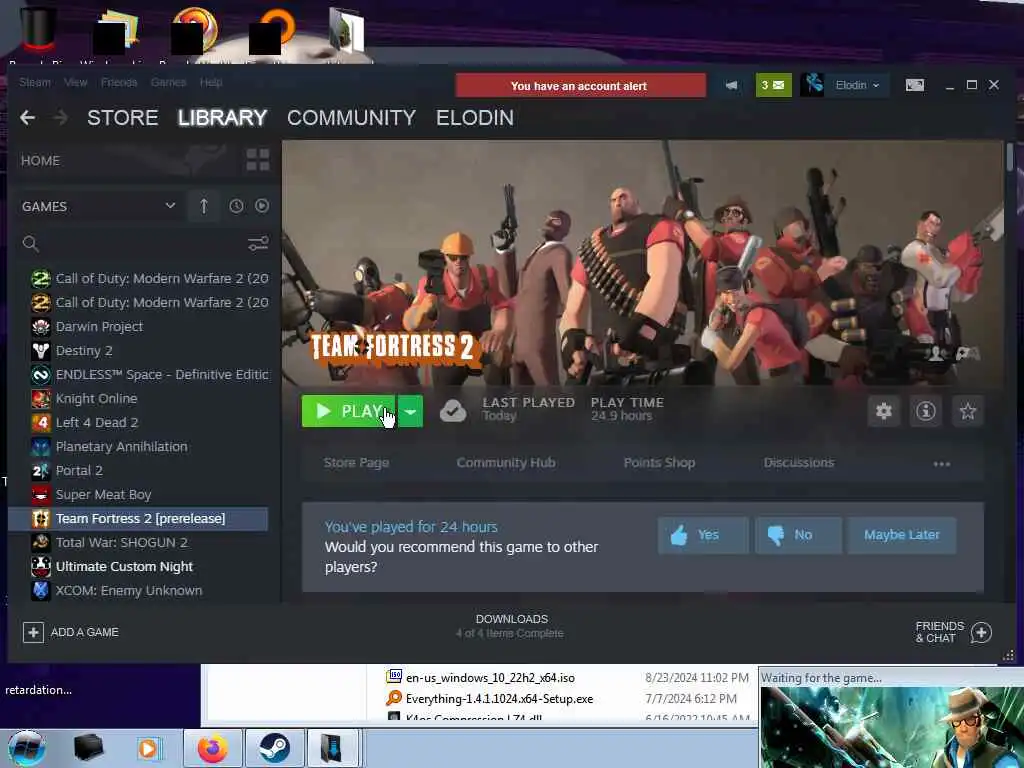
Task: Click the library search input field
Action: pos(141,244)
